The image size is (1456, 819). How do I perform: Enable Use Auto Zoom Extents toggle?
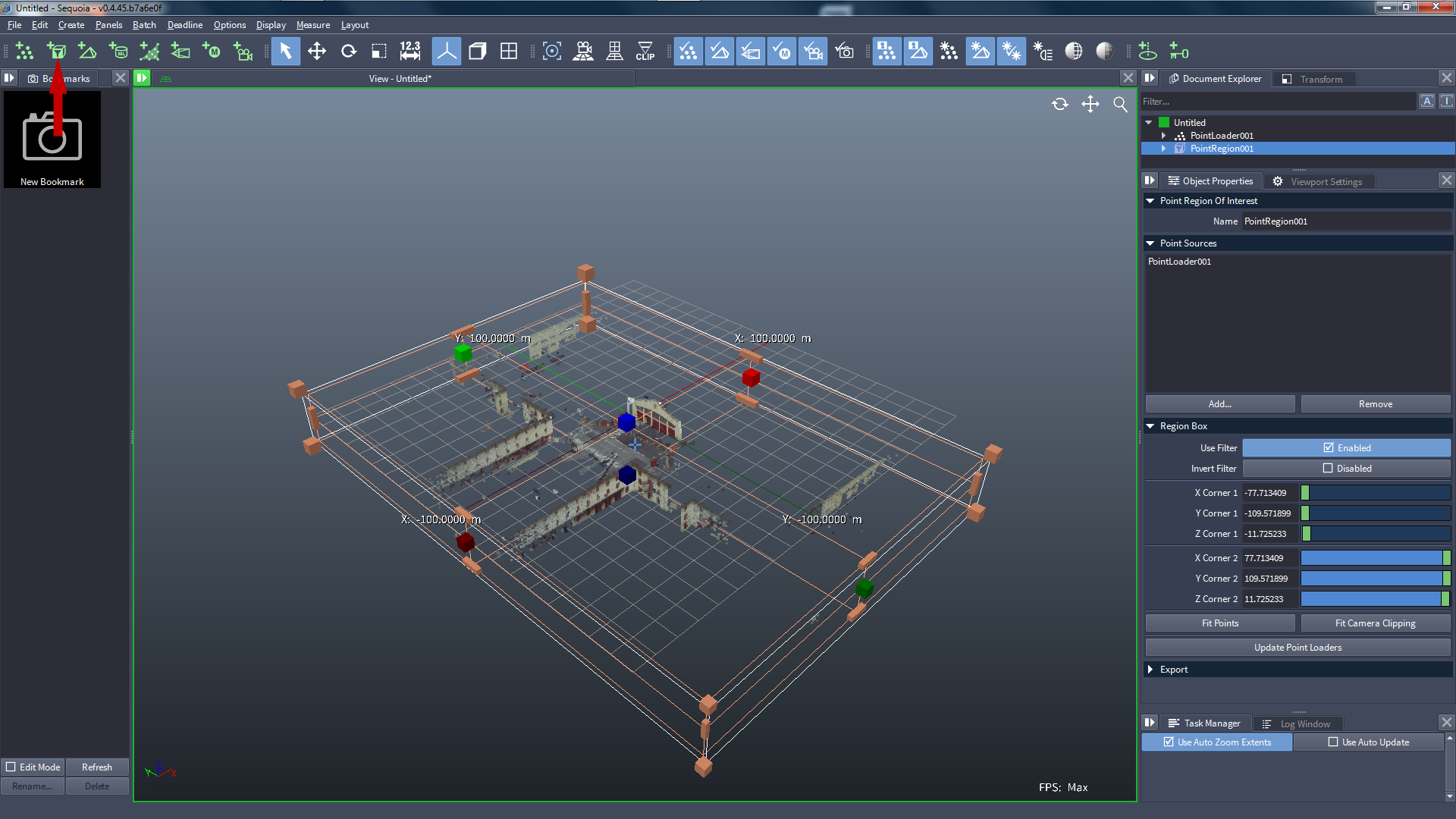pos(1217,742)
